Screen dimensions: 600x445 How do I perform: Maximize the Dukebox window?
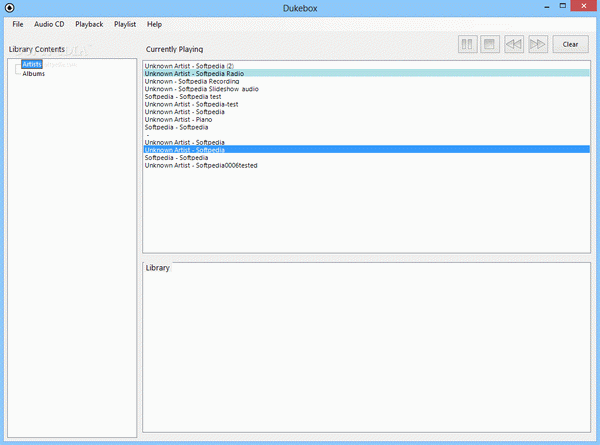pyautogui.click(x=562, y=6)
